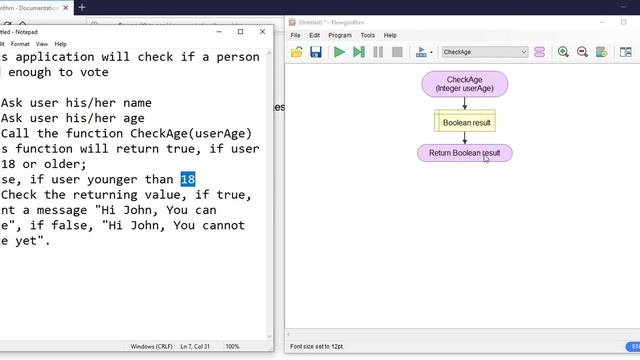Click the browser Documentation tab title
This screenshot has height=360, width=640.
pyautogui.click(x=29, y=8)
